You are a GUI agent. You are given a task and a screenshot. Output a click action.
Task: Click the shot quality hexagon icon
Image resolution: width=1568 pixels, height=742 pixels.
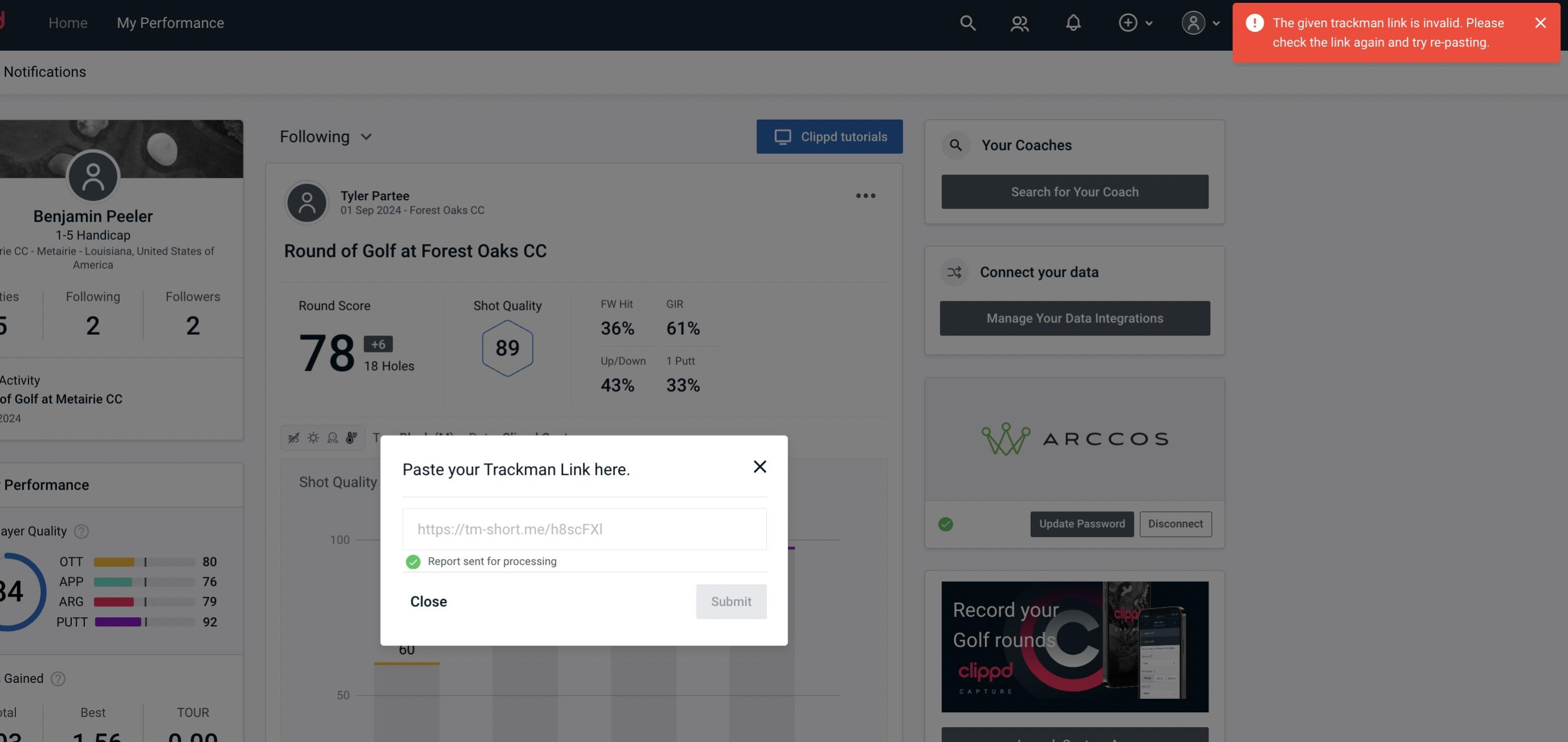pyautogui.click(x=507, y=348)
